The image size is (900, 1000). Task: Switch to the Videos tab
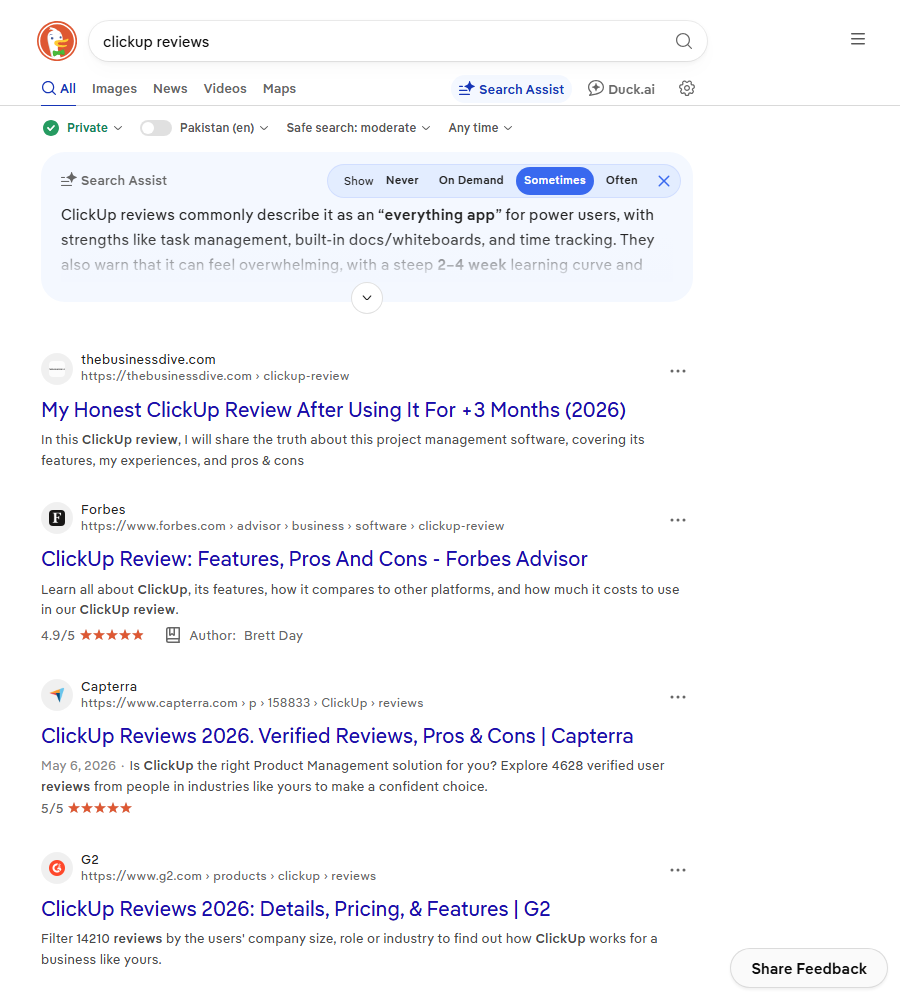coord(225,89)
